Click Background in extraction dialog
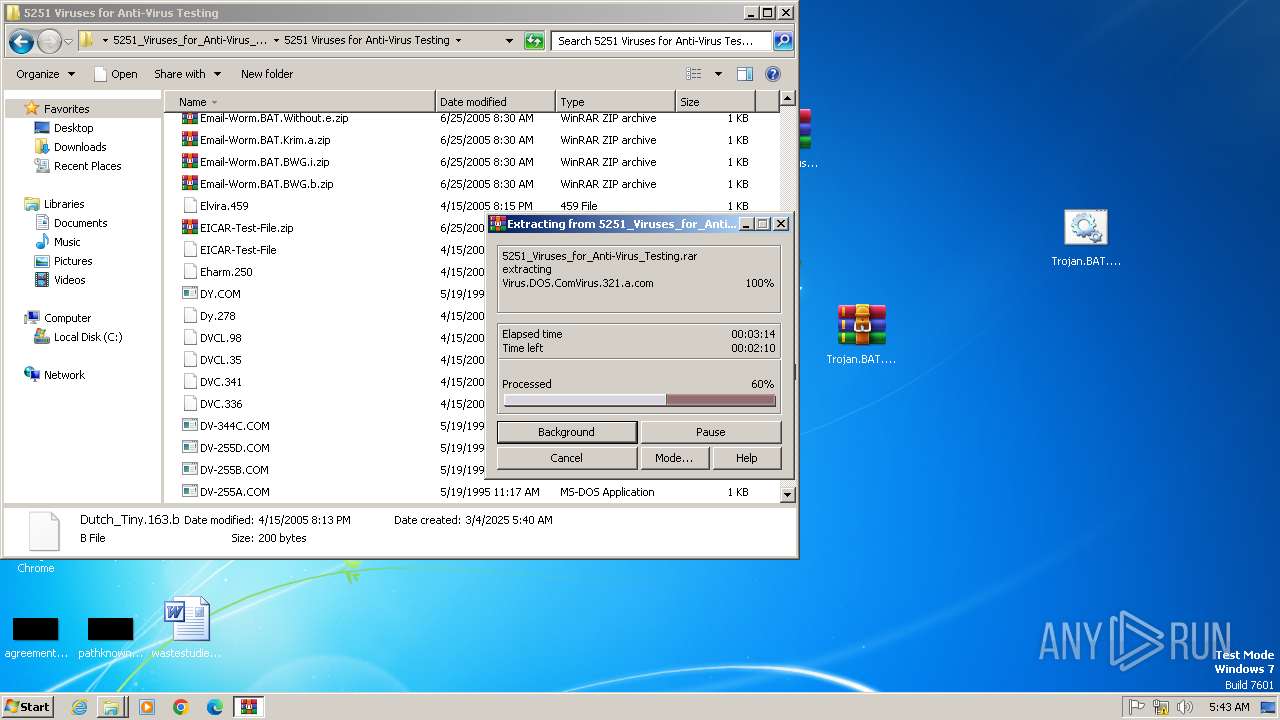This screenshot has width=1280, height=720. point(566,432)
